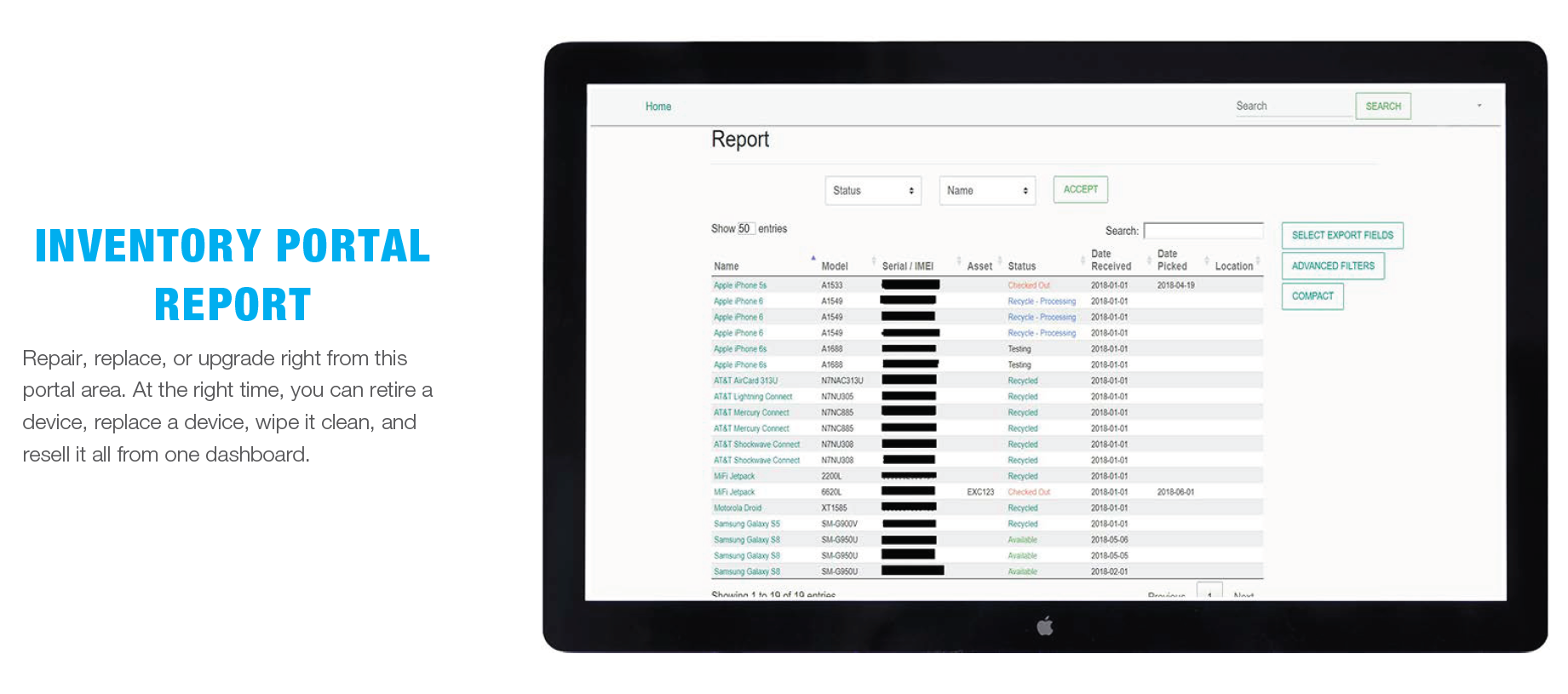Sort table by the Asset column header
This screenshot has width=1568, height=694.
[979, 266]
